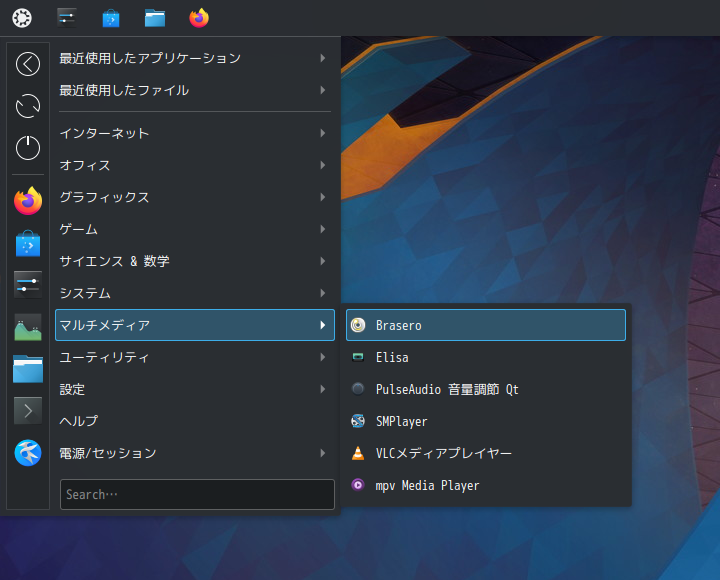Launch mpv Media Player
This screenshot has width=720, height=580.
(486, 485)
